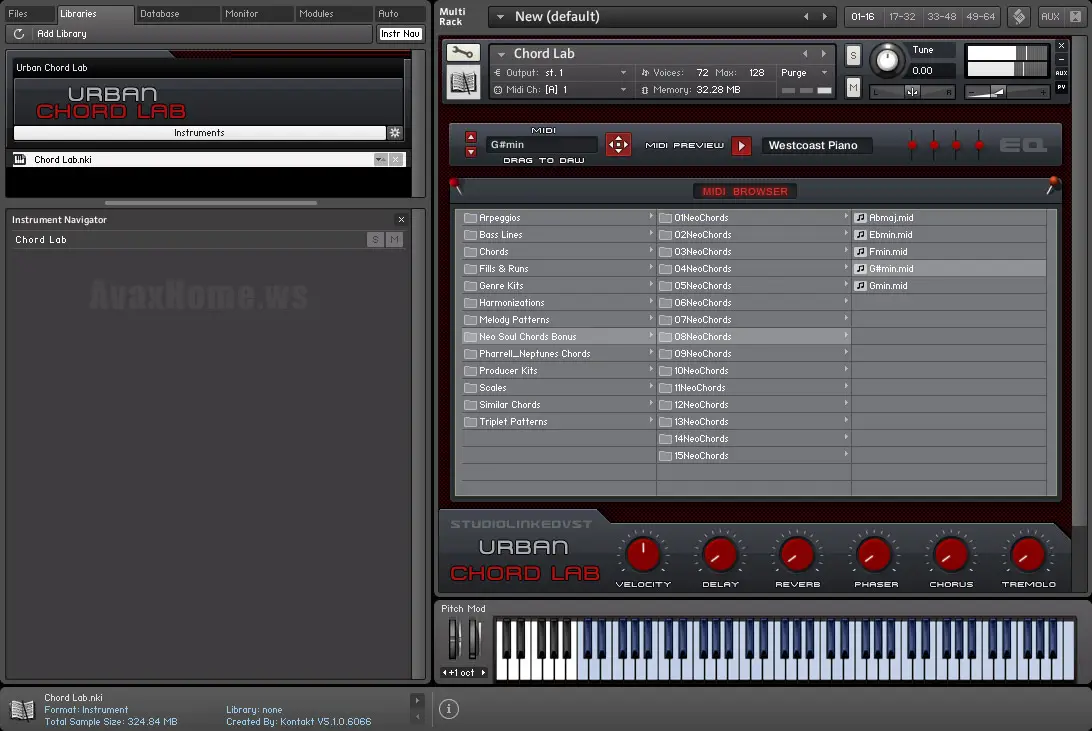Select the G#min.mid file in the browser
Screen dimensions: 1092x731
(949, 269)
